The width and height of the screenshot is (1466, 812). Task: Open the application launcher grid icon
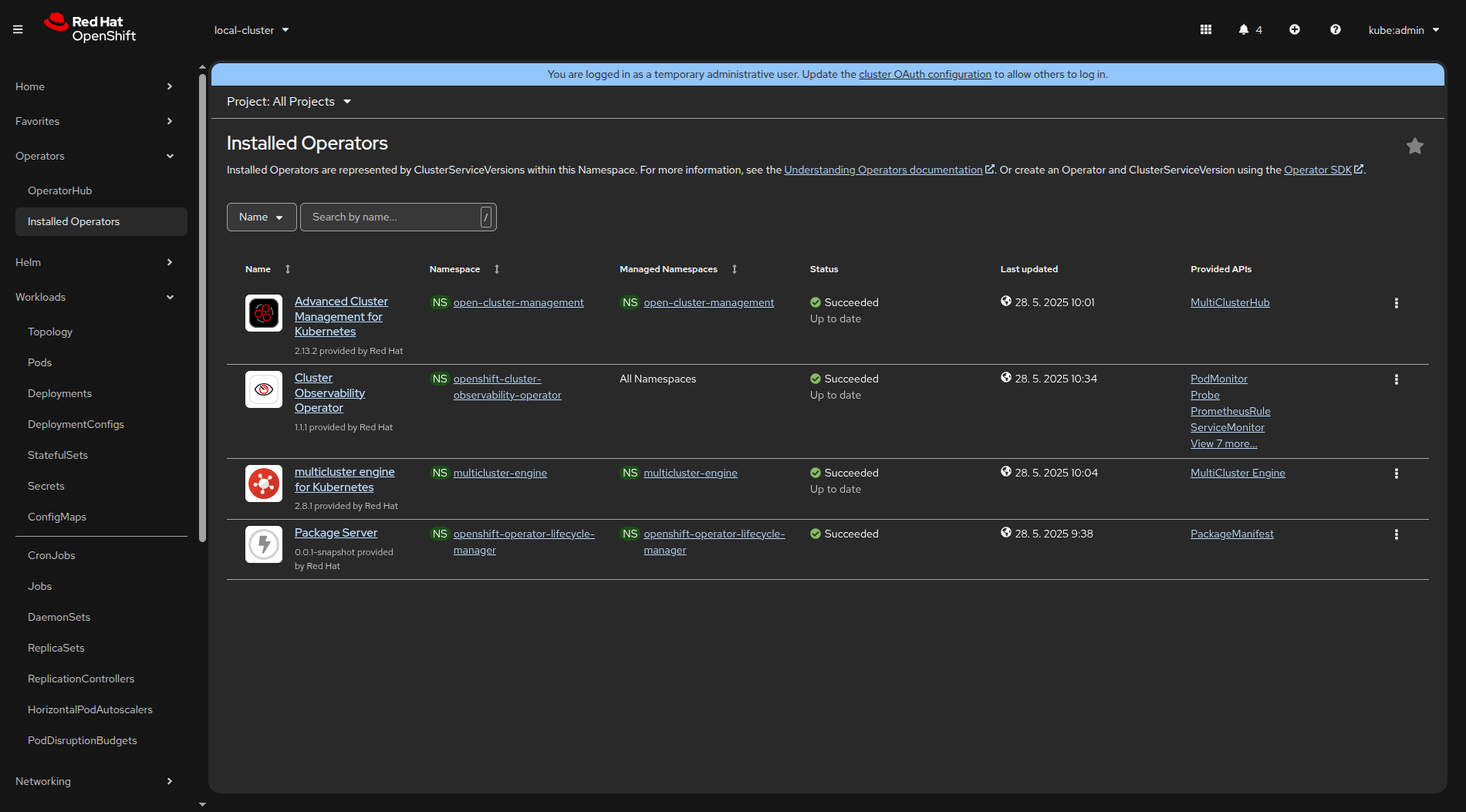pyautogui.click(x=1206, y=30)
